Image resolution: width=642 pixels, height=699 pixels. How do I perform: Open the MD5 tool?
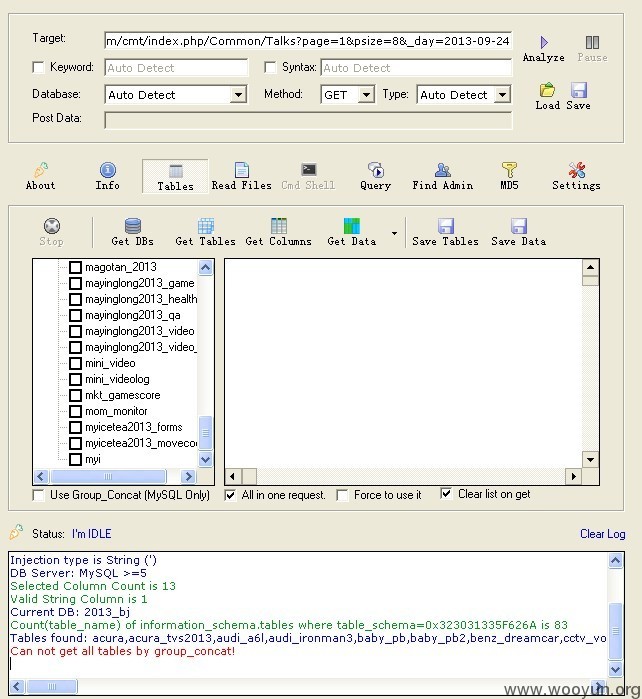point(509,177)
